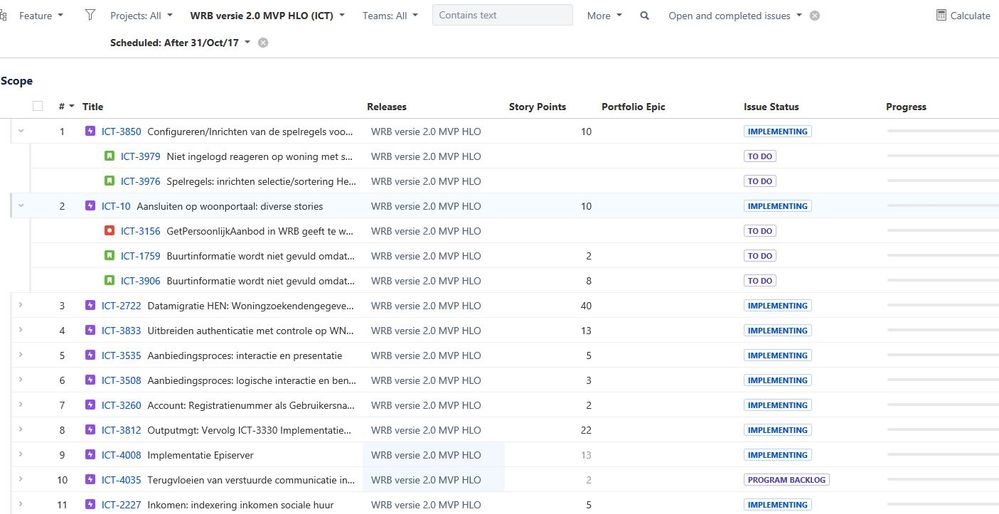This screenshot has height=514, width=999.
Task: Click the Progress column header
Action: 906,107
